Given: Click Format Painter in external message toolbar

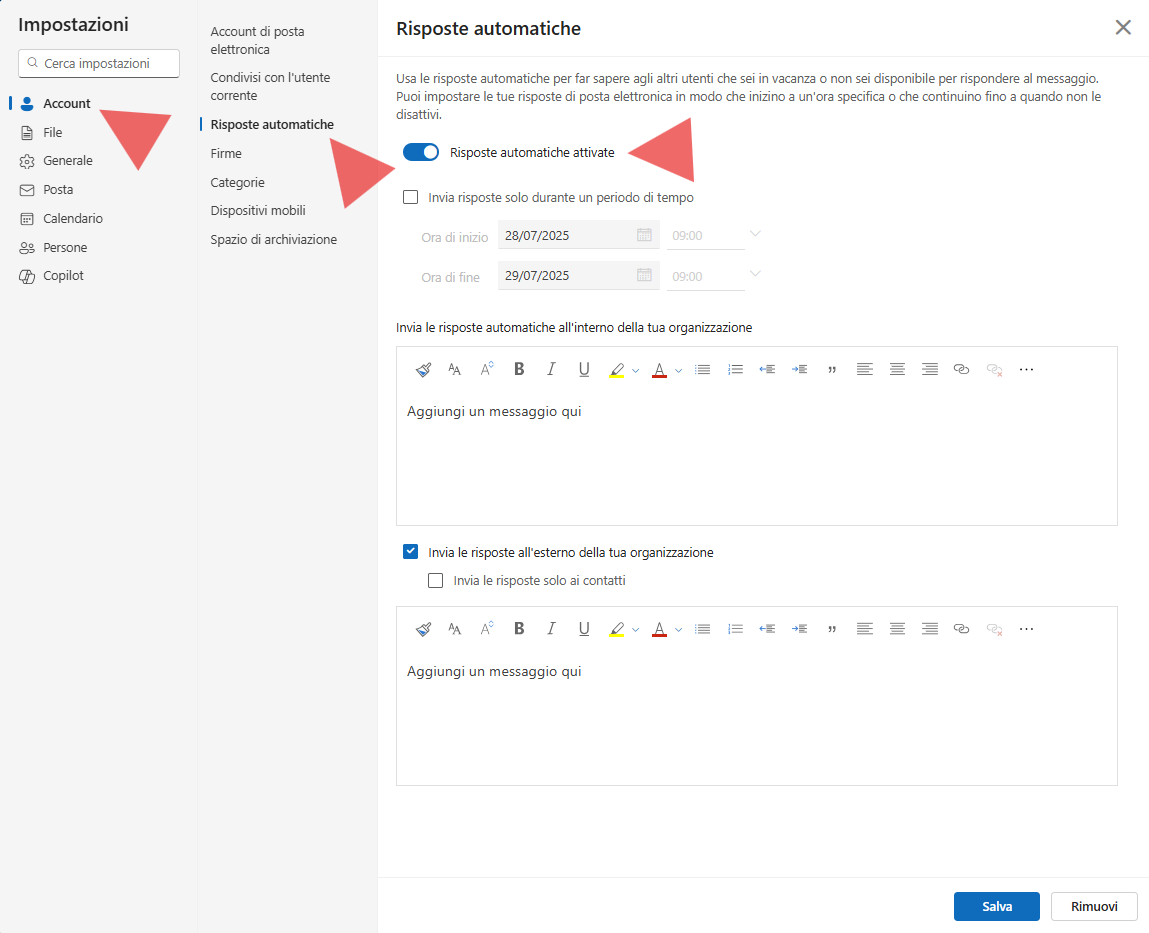Looking at the screenshot, I should 423,629.
